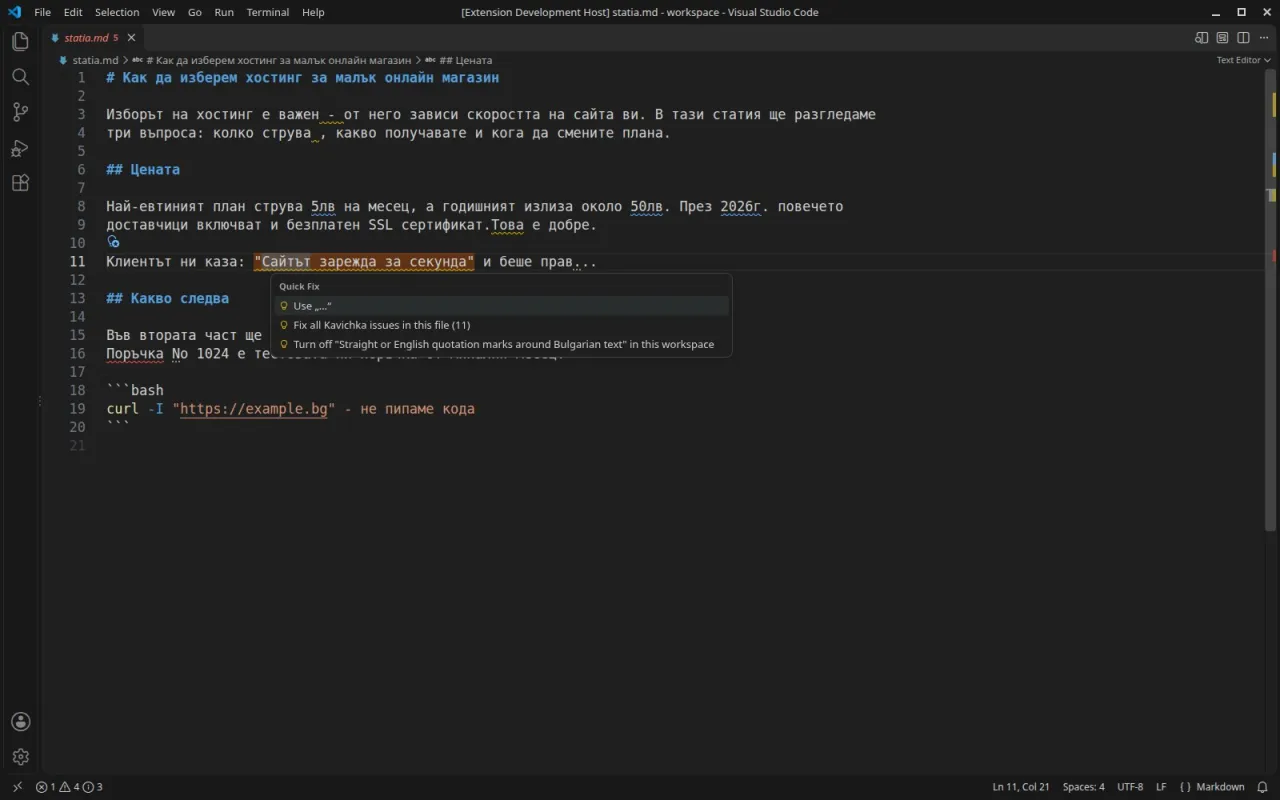Open the View menu

pyautogui.click(x=163, y=12)
